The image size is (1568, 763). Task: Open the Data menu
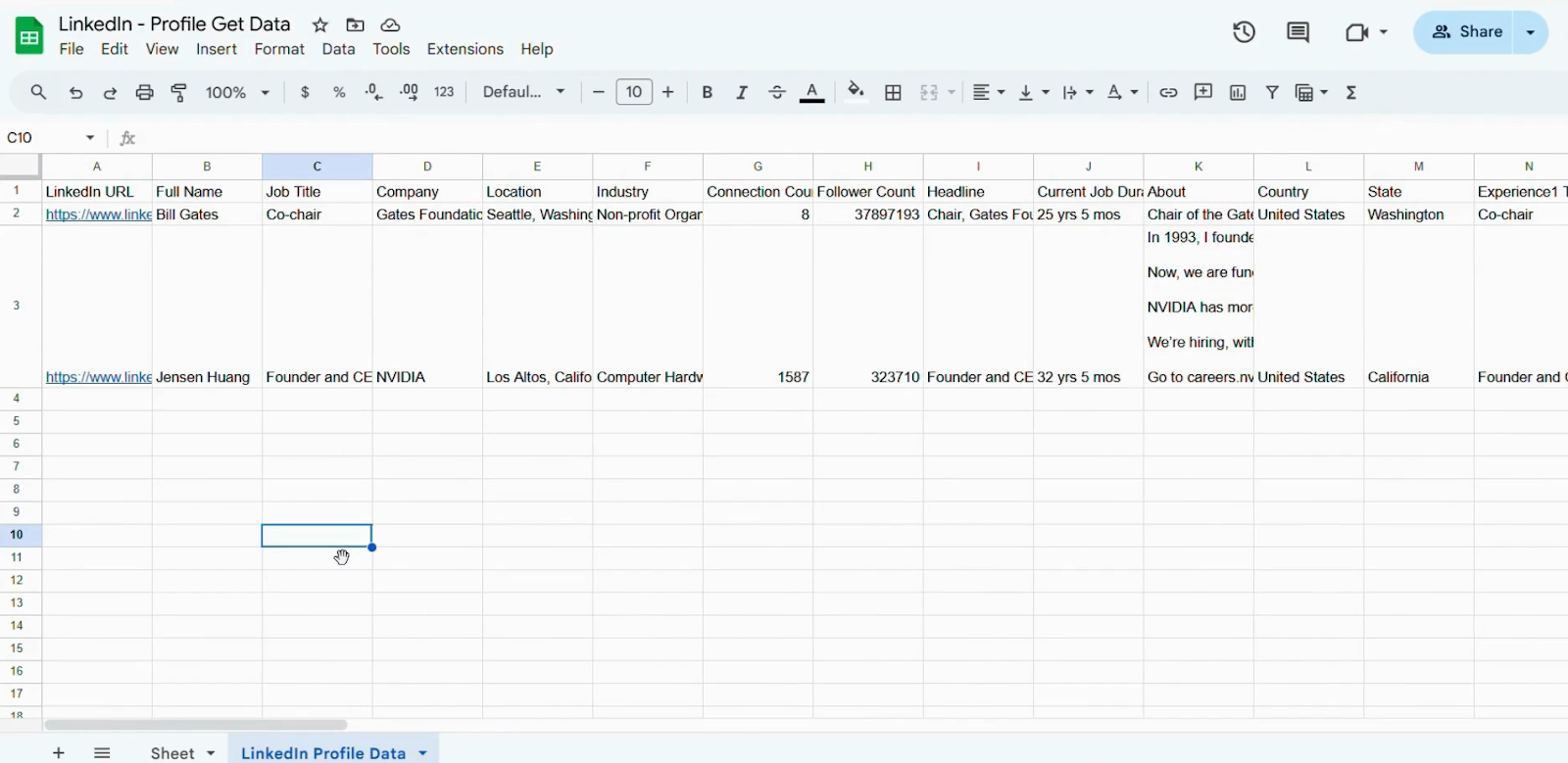[338, 49]
